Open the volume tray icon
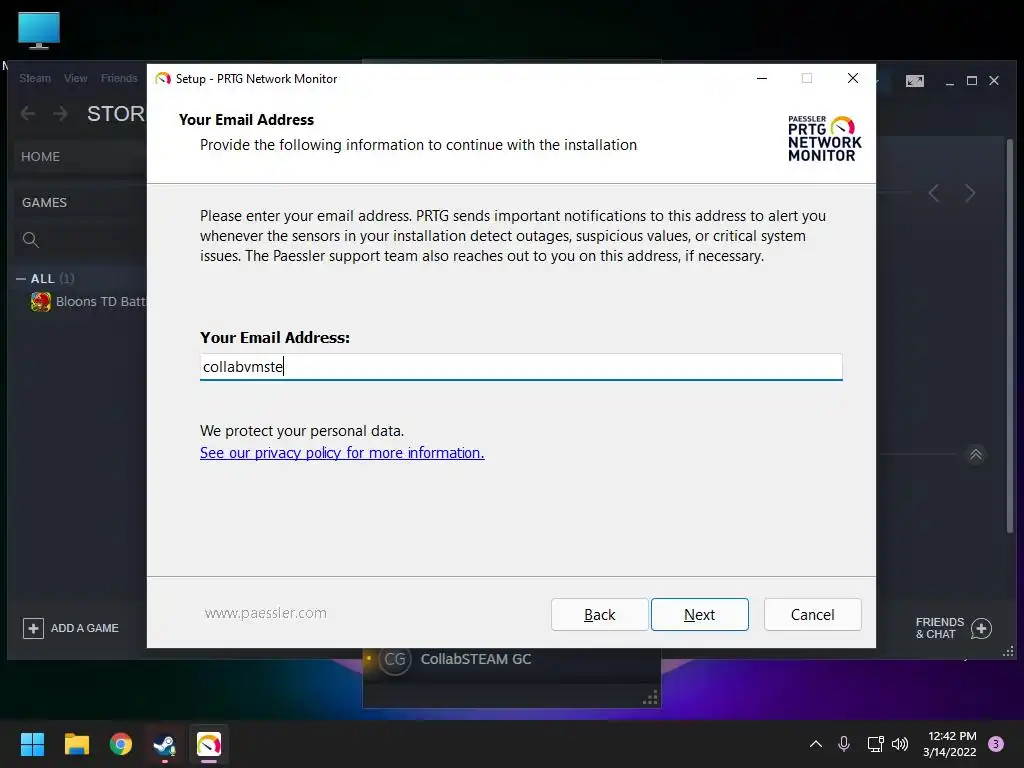This screenshot has height=768, width=1024. [900, 744]
